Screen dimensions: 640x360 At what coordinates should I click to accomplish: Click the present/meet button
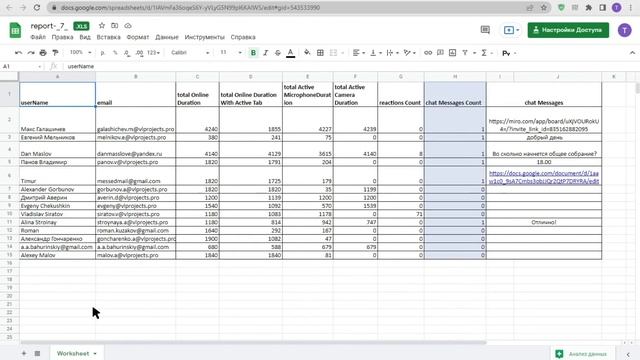tap(511, 30)
